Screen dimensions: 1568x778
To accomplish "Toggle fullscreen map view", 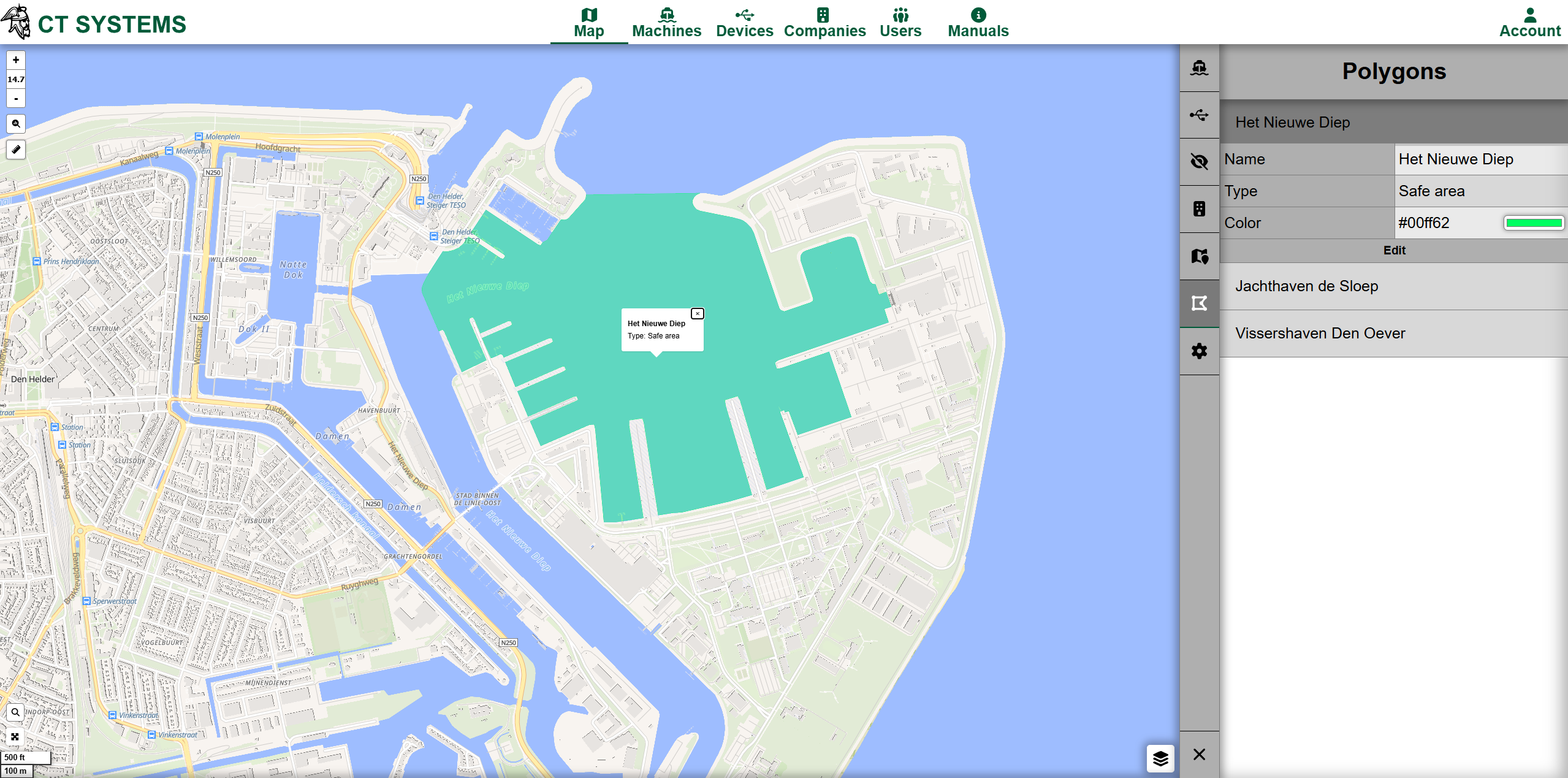I will 15,737.
